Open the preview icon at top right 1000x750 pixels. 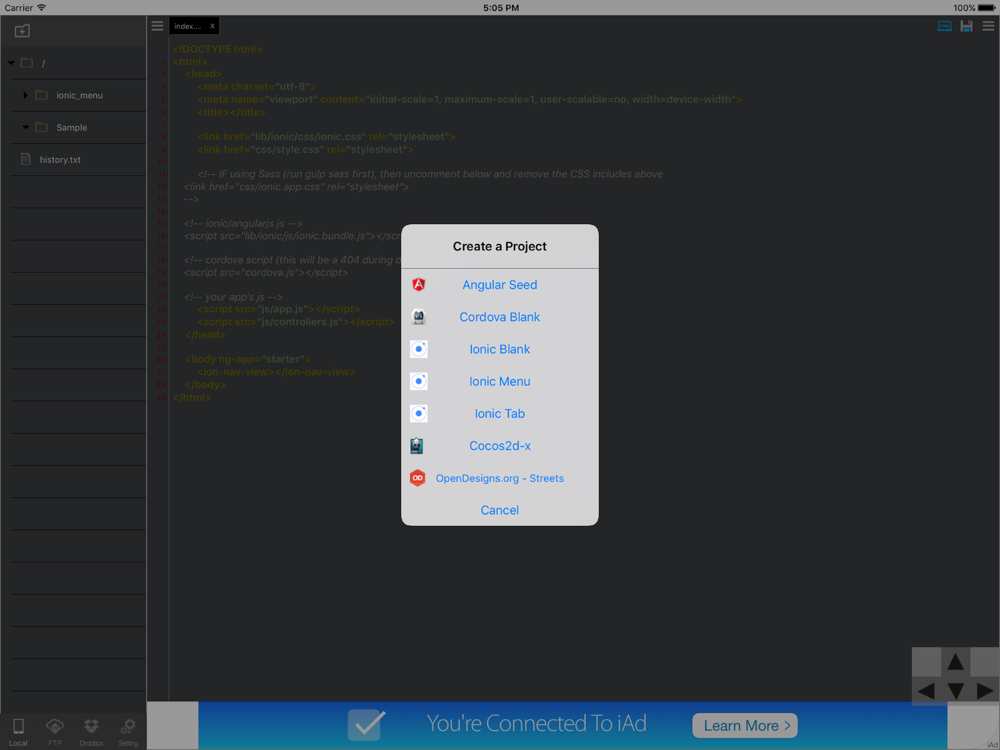(x=945, y=26)
